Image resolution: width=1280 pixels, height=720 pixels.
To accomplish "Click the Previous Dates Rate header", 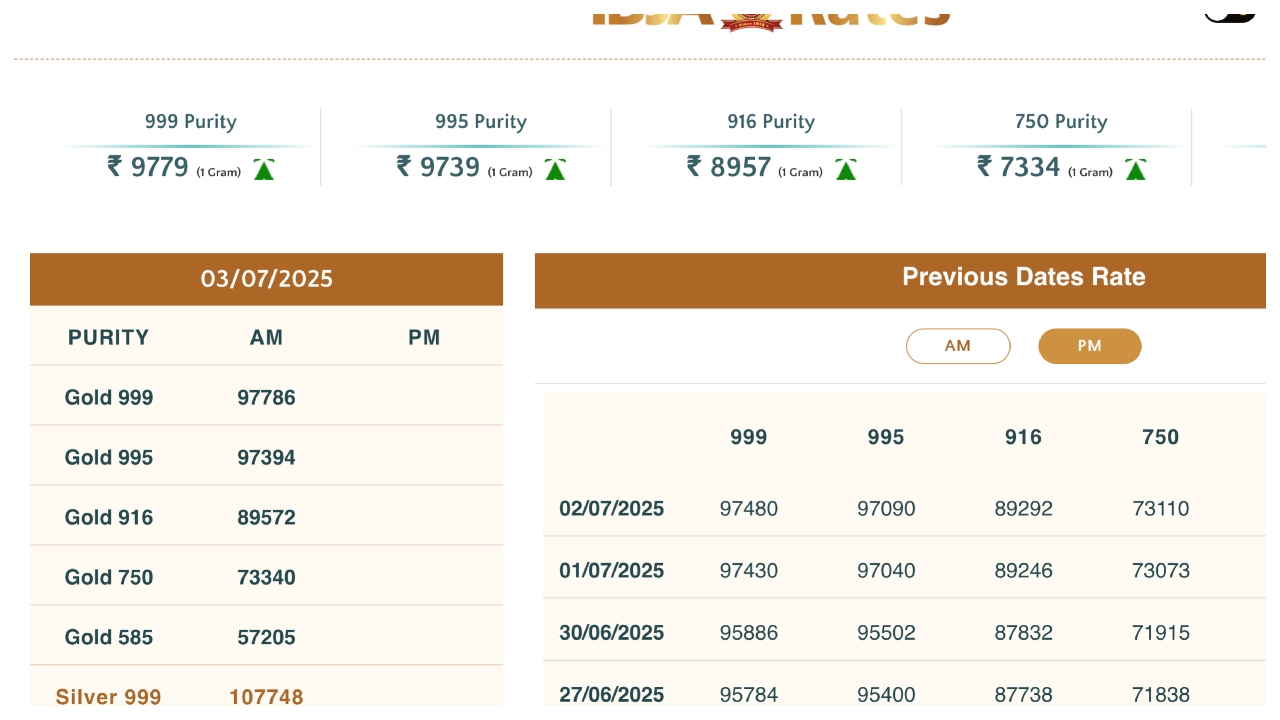I will point(1023,278).
